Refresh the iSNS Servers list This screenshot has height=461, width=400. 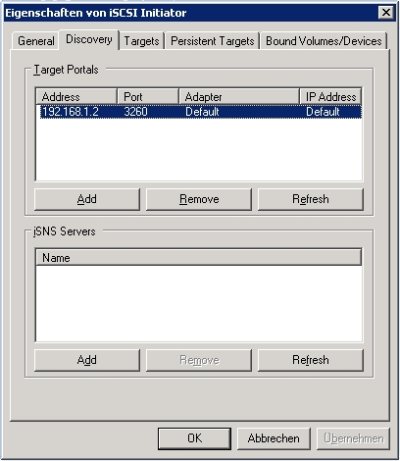(310, 360)
